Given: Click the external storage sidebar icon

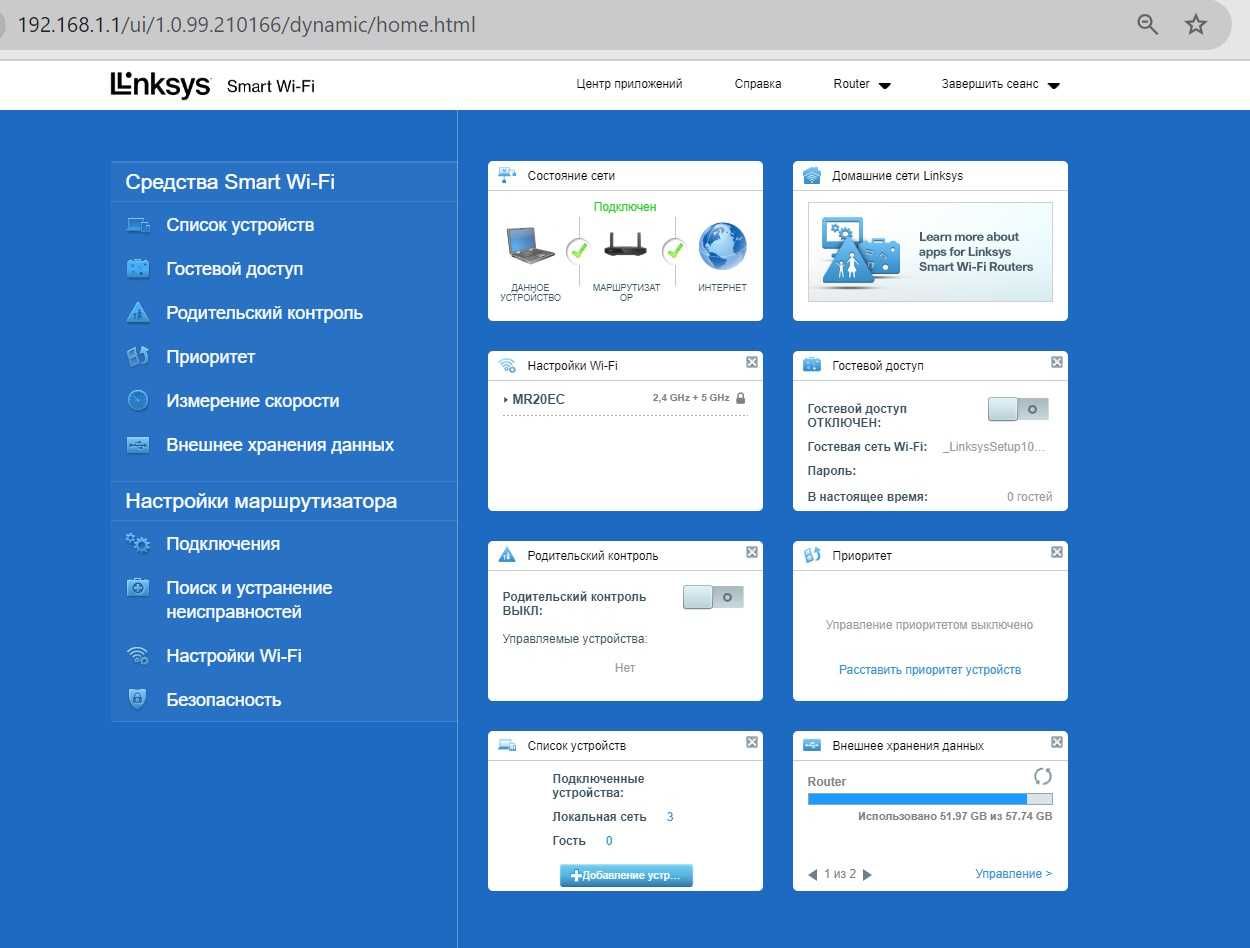Looking at the screenshot, I should tap(138, 445).
